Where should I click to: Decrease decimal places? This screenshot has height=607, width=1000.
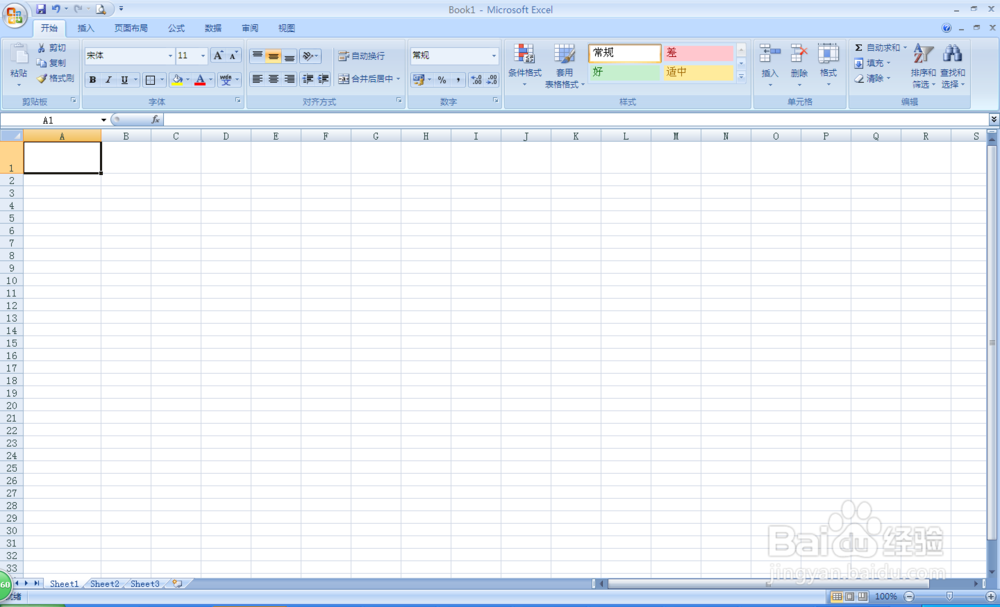(x=492, y=80)
